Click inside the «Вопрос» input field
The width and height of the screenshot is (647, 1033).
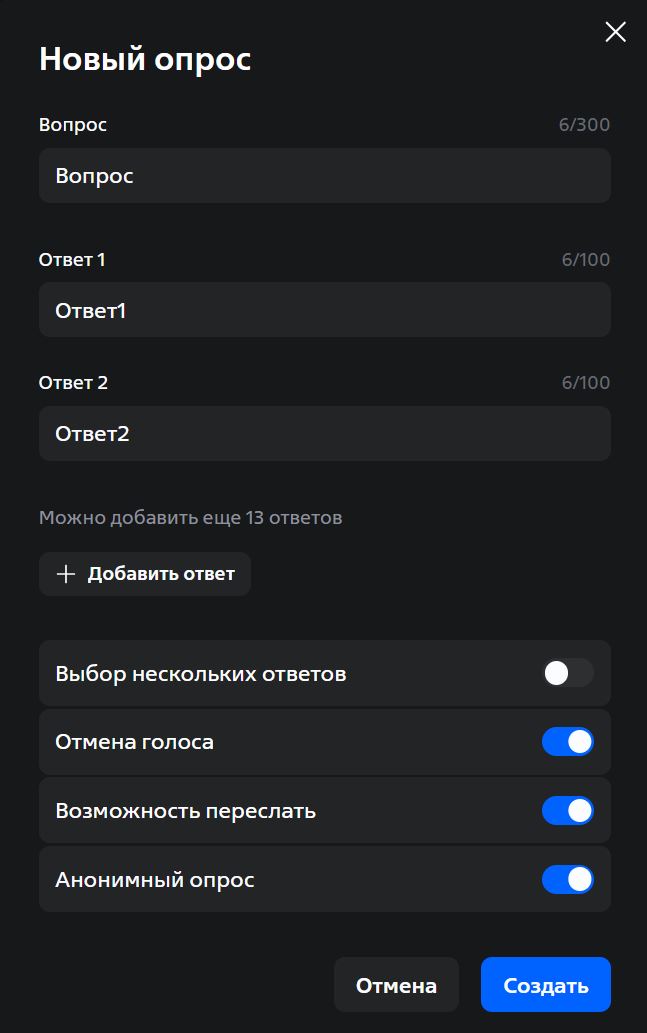(x=324, y=175)
